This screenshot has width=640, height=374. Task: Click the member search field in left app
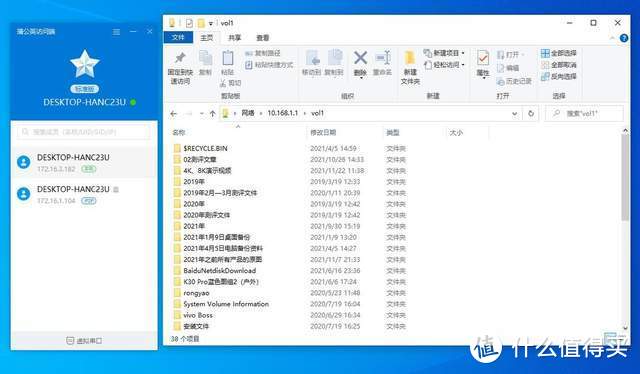click(x=84, y=132)
